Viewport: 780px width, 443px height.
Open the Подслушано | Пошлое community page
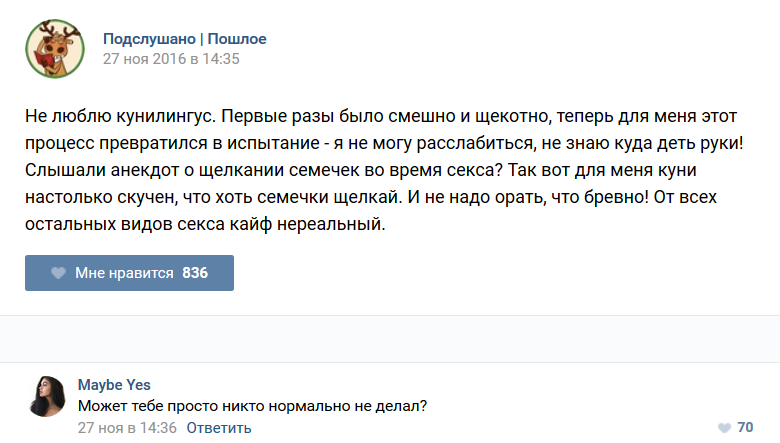184,39
